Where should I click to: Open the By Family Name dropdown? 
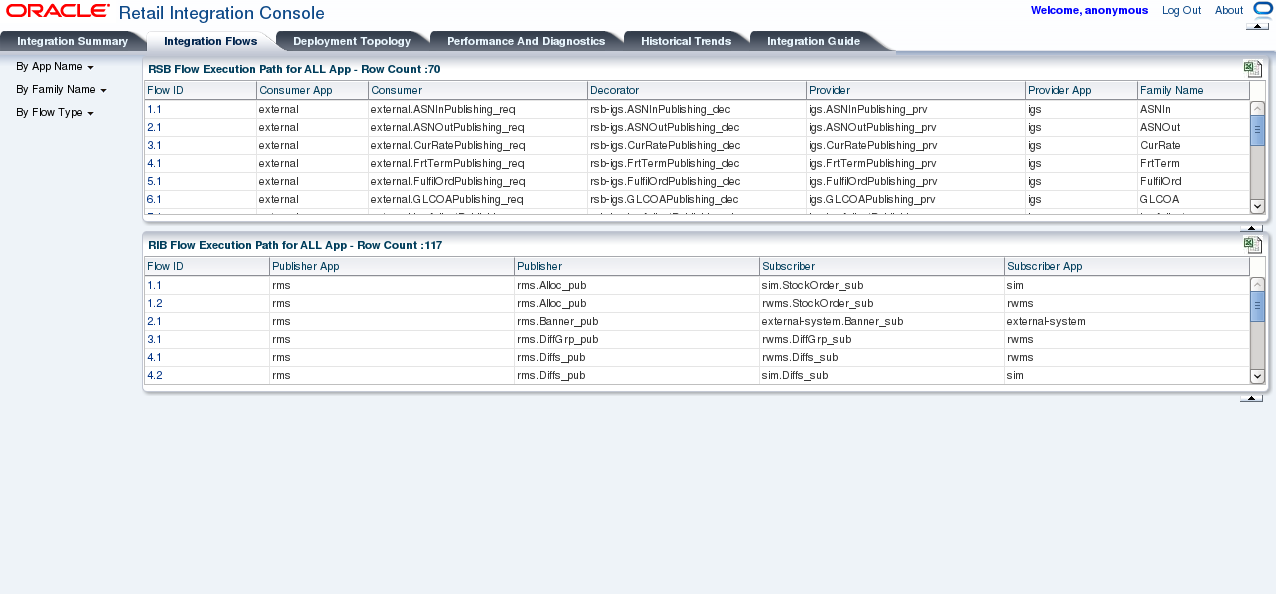61,90
